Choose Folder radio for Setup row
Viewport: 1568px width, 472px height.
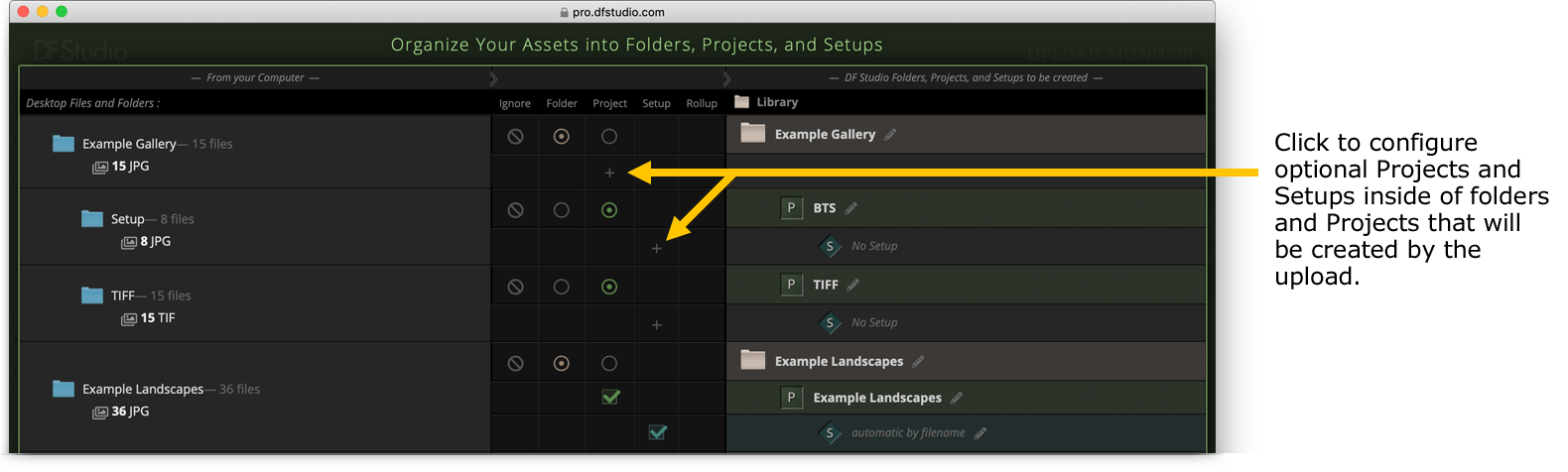[562, 210]
